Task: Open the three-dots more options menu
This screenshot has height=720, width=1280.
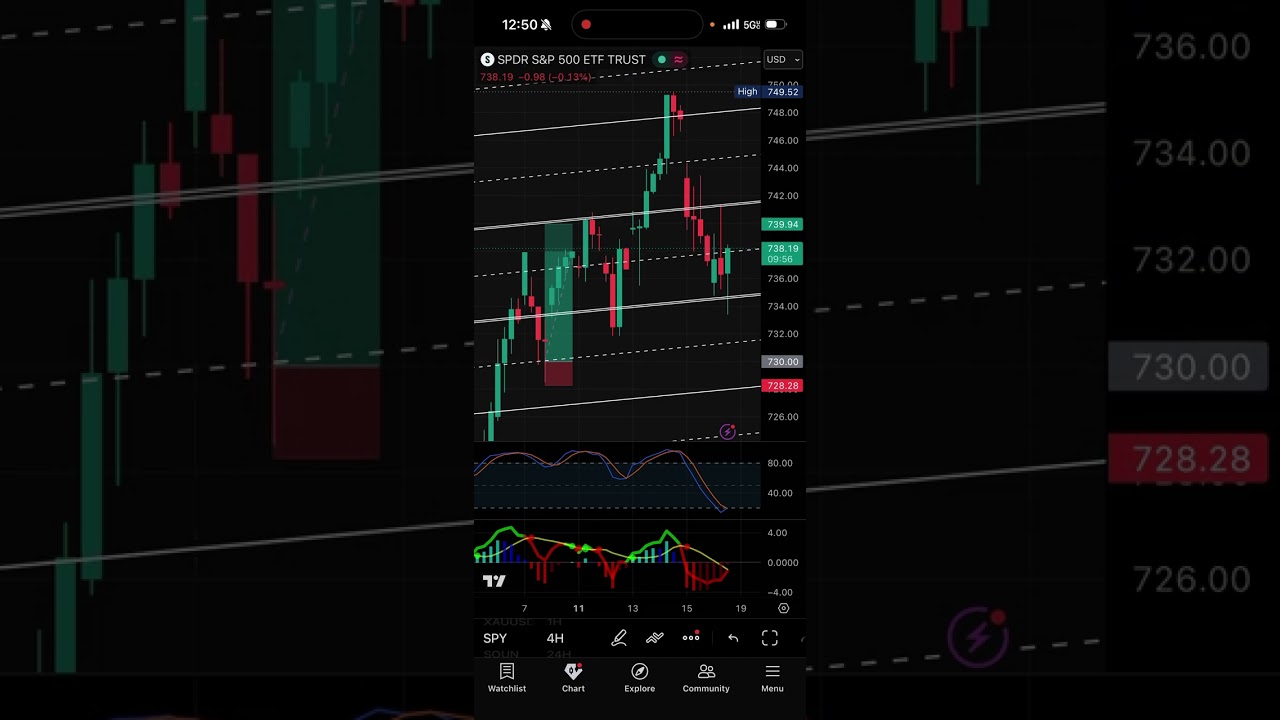Action: [691, 637]
